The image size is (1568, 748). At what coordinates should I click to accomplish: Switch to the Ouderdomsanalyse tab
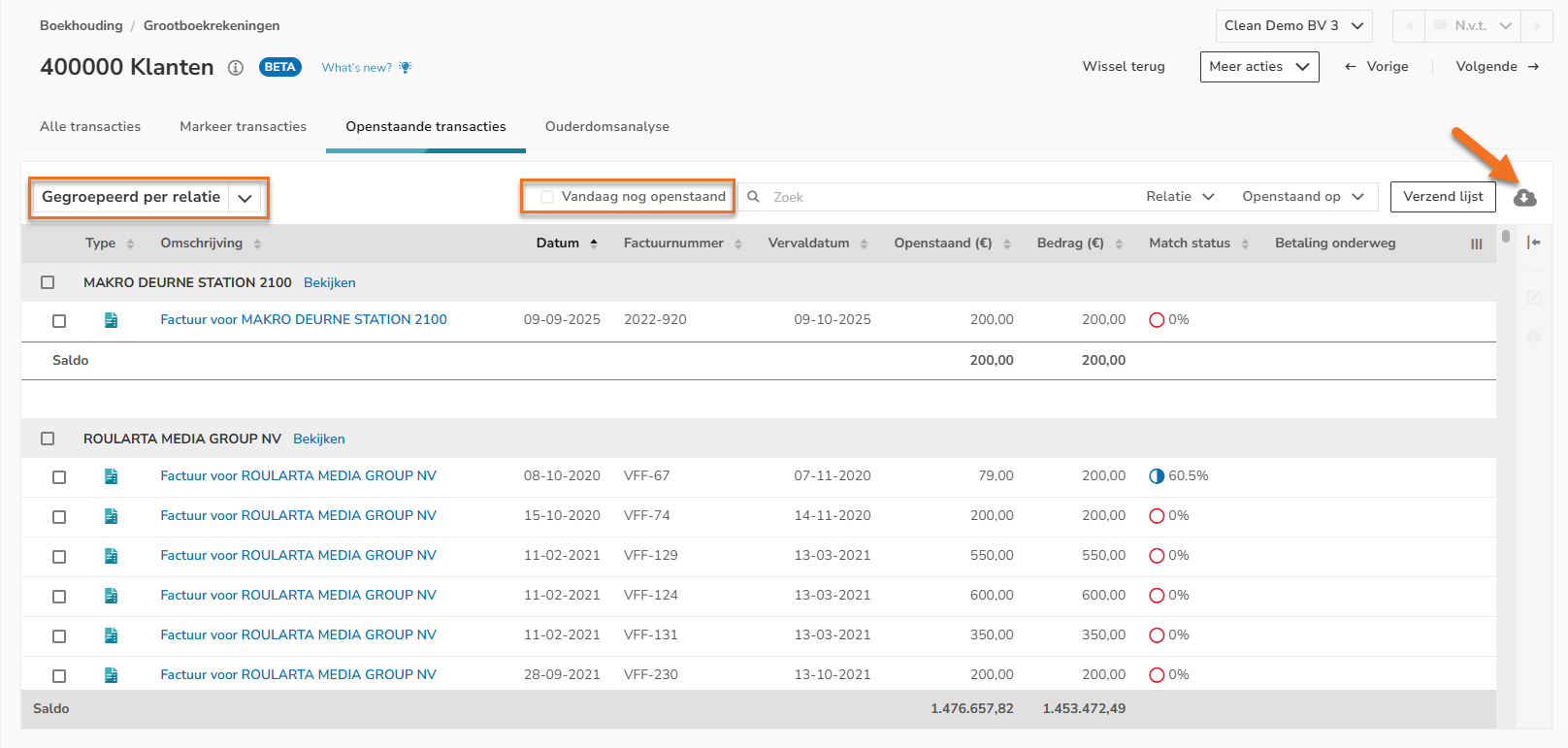(606, 127)
